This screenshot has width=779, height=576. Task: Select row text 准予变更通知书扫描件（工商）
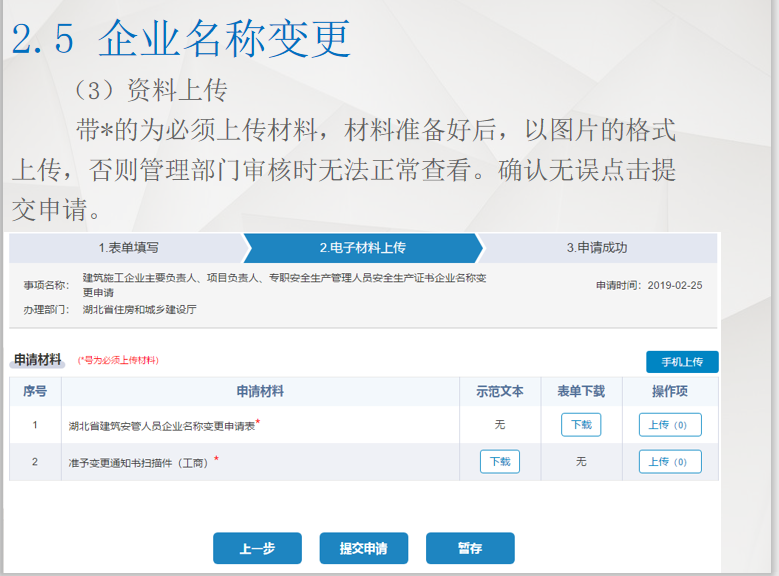[x=139, y=463]
